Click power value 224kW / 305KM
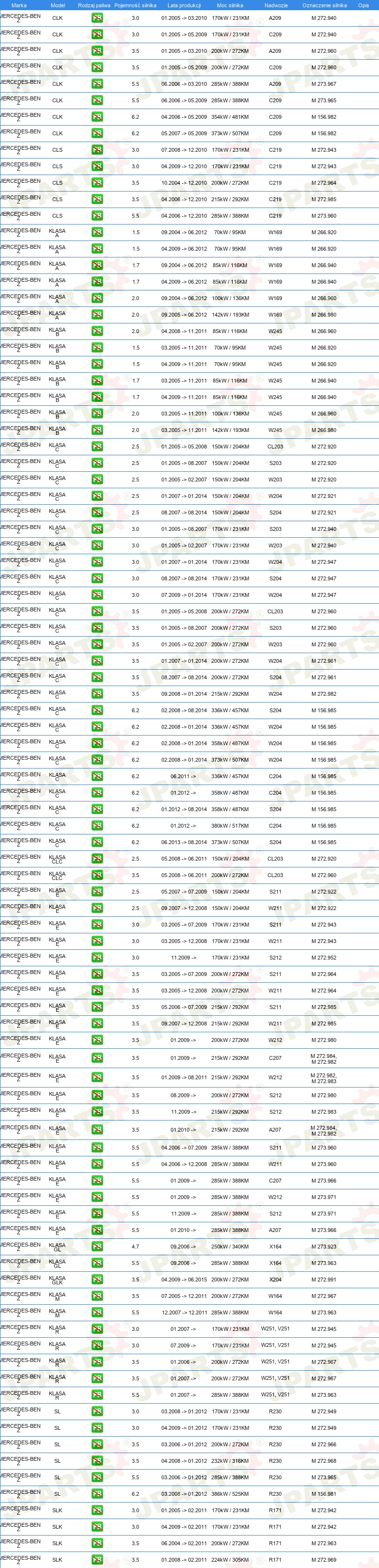This screenshot has width=379, height=1568. click(230, 1559)
